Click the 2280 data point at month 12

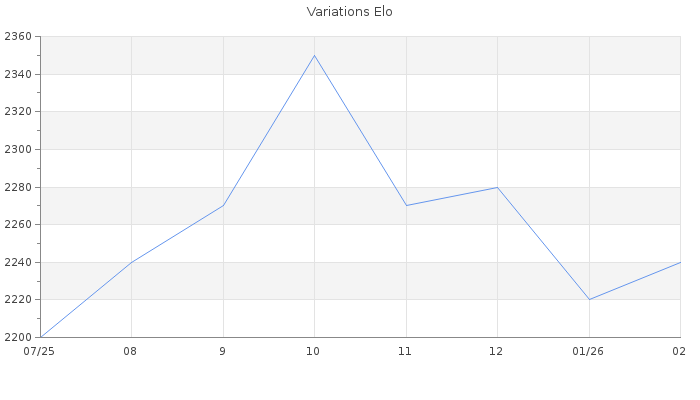coord(497,187)
